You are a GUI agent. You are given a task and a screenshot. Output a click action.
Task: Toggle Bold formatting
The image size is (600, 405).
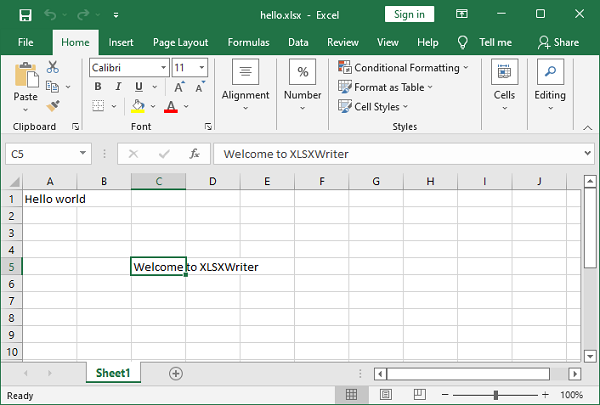(x=98, y=87)
